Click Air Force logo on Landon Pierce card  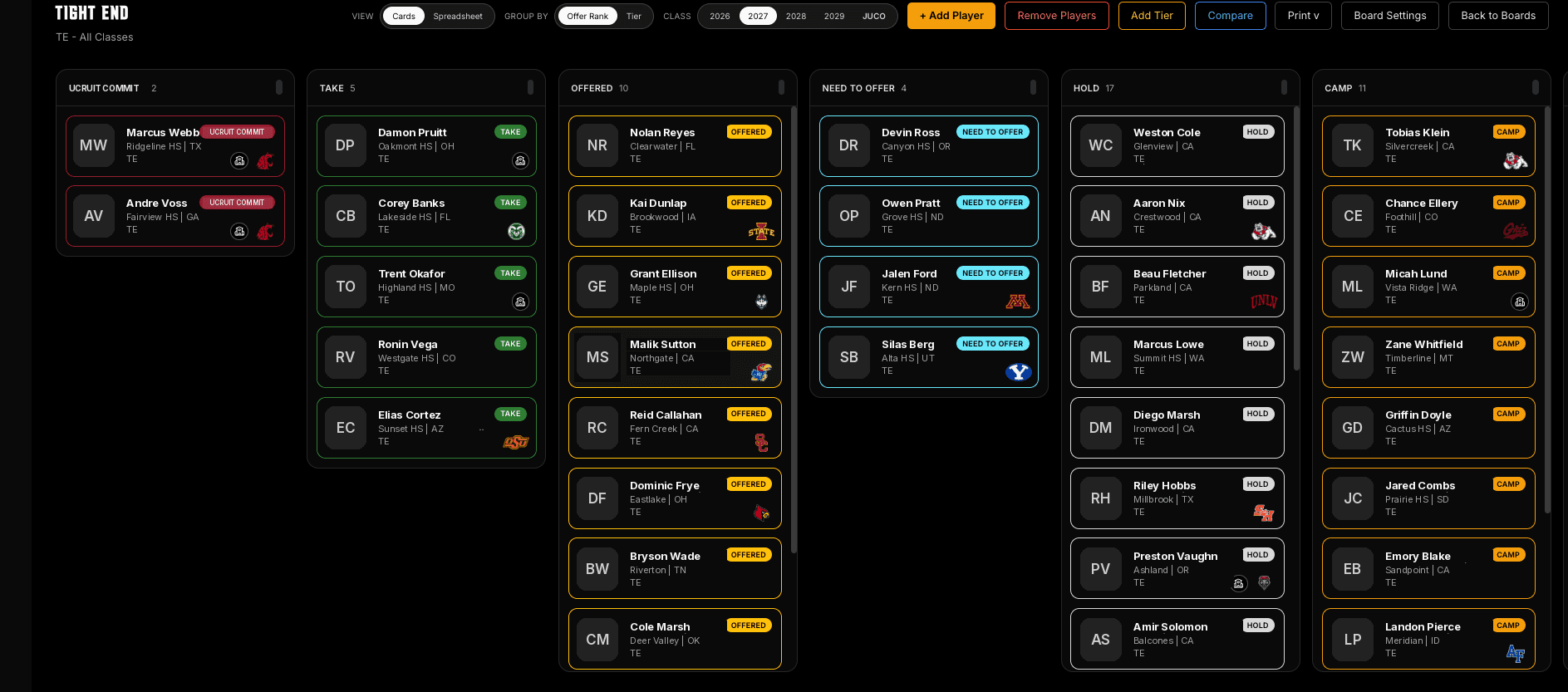[1516, 654]
